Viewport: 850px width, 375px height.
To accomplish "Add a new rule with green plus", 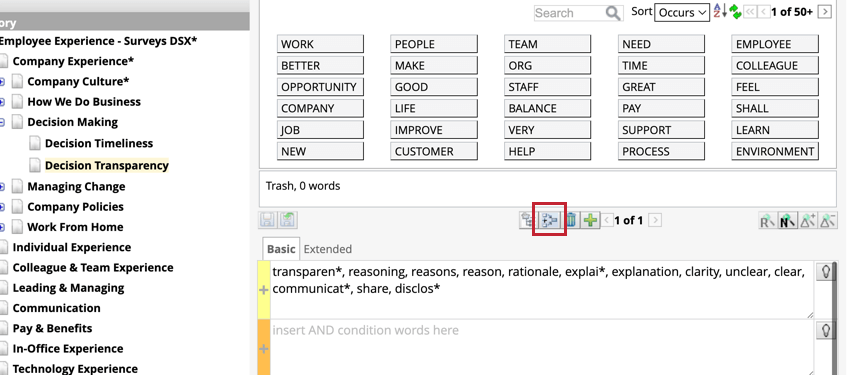I will tap(590, 220).
